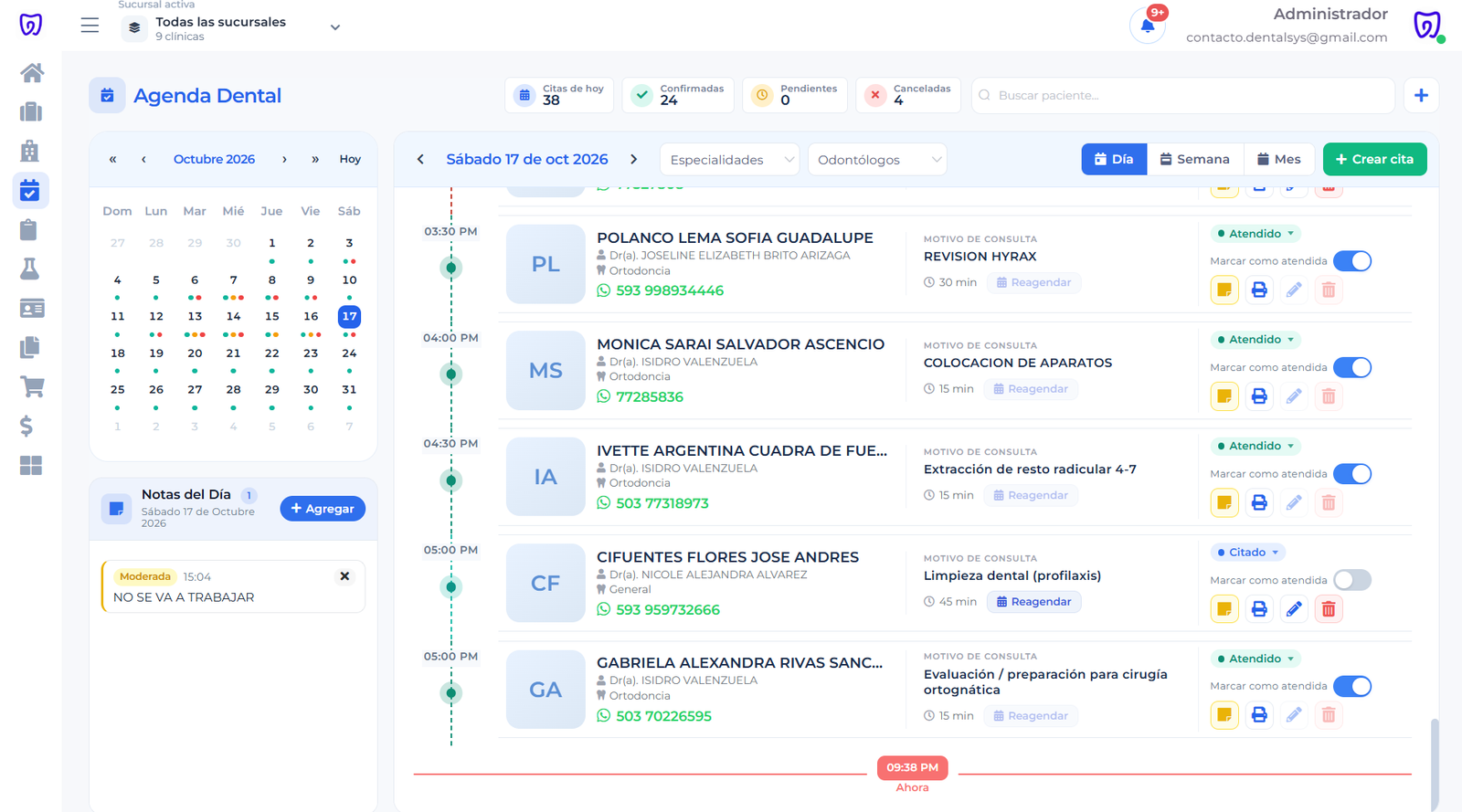Screen dimensions: 1462x812
Task: Focus the Buscar paciente search field
Action: (x=1183, y=95)
